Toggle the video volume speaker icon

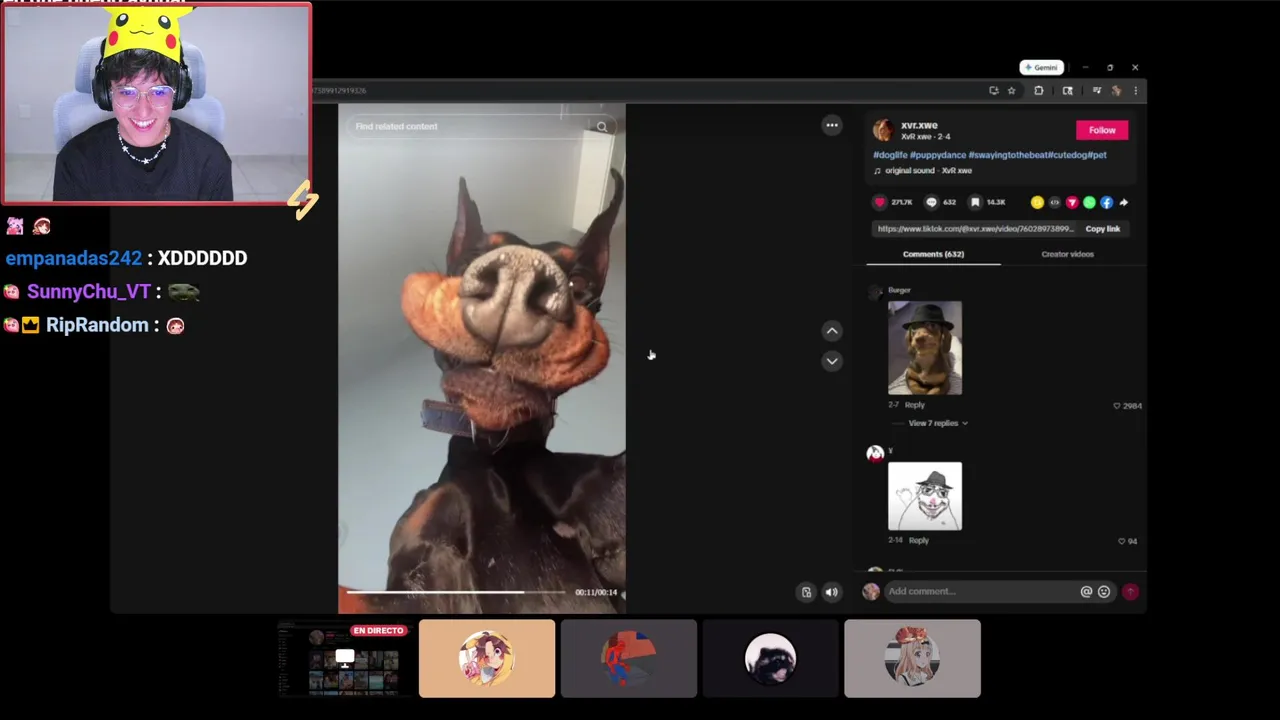(832, 592)
